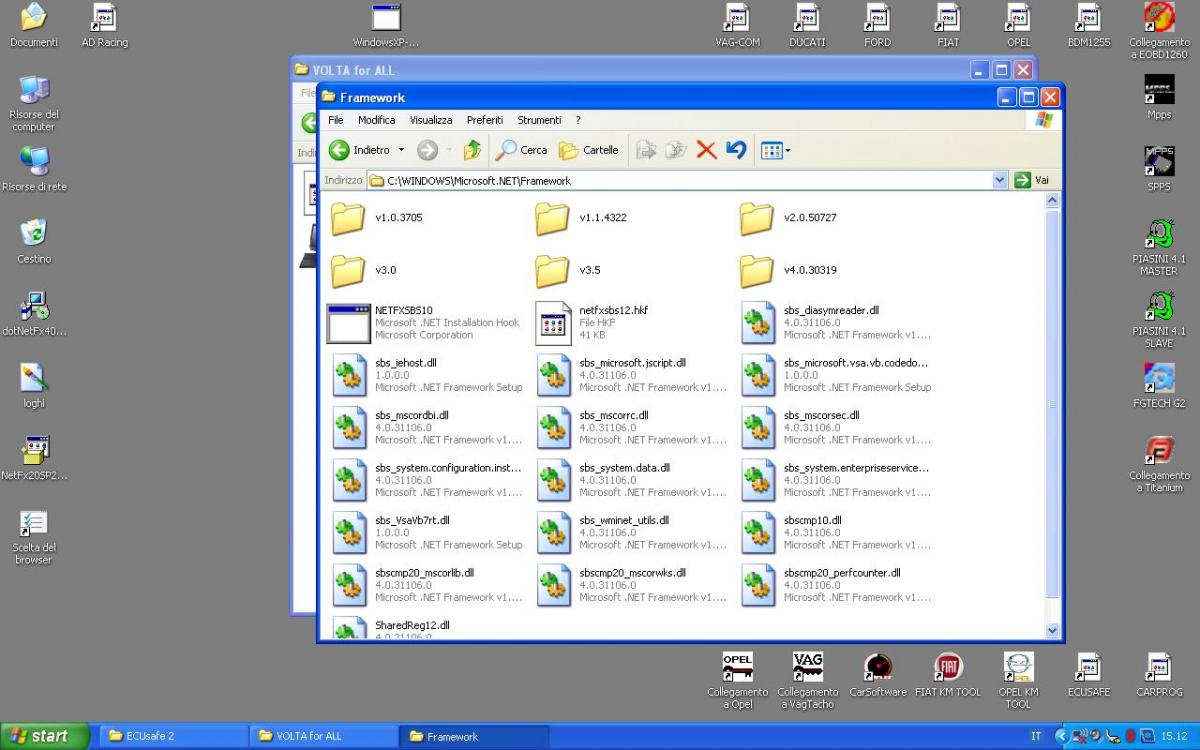
Task: Select the v3.5 folder
Action: coord(568,270)
